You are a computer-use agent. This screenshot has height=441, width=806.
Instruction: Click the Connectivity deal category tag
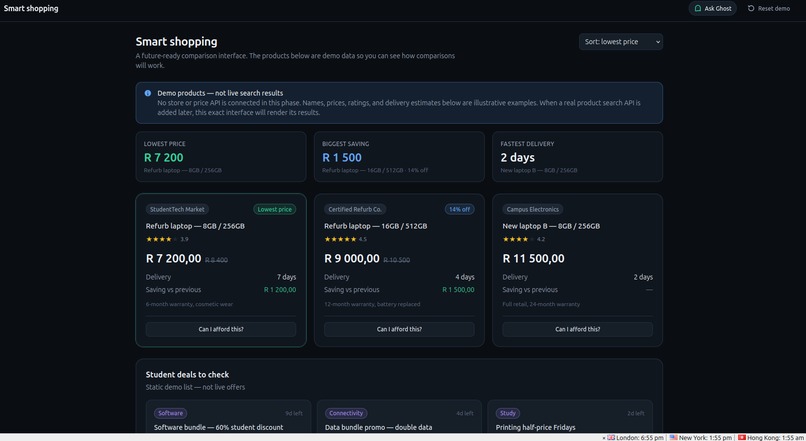pos(346,413)
